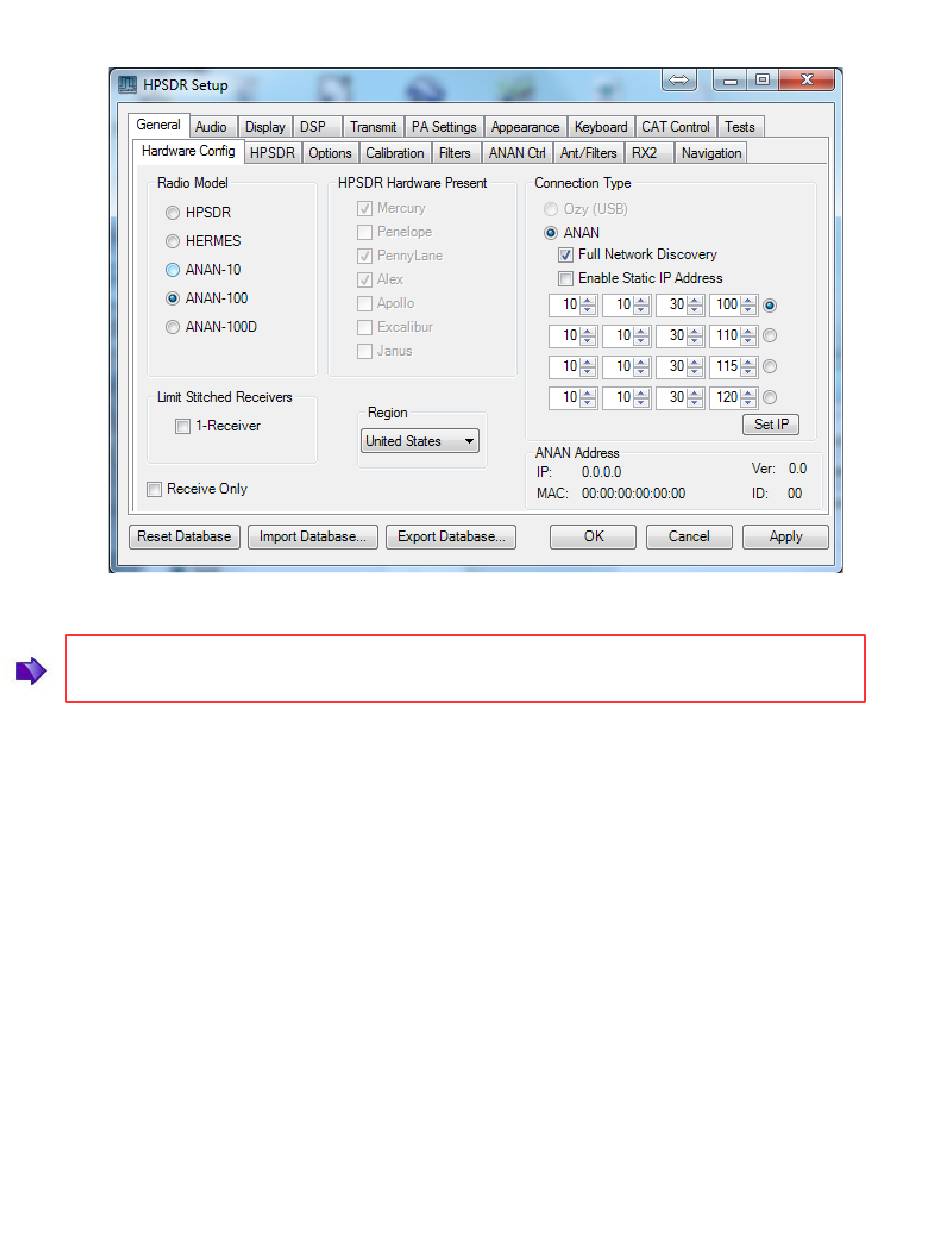
Task: Open the Transmit tab
Action: pos(373,127)
